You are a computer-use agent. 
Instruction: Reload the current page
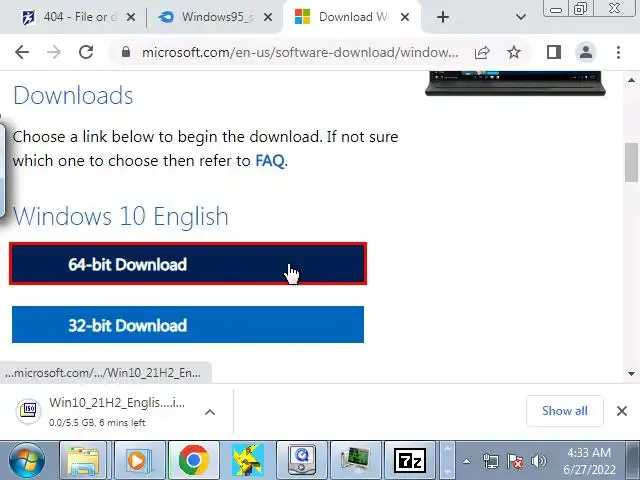click(86, 52)
